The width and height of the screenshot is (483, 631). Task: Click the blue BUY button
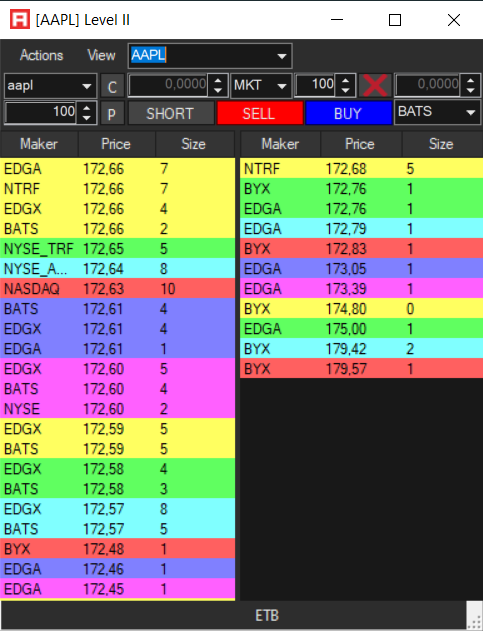click(x=349, y=113)
